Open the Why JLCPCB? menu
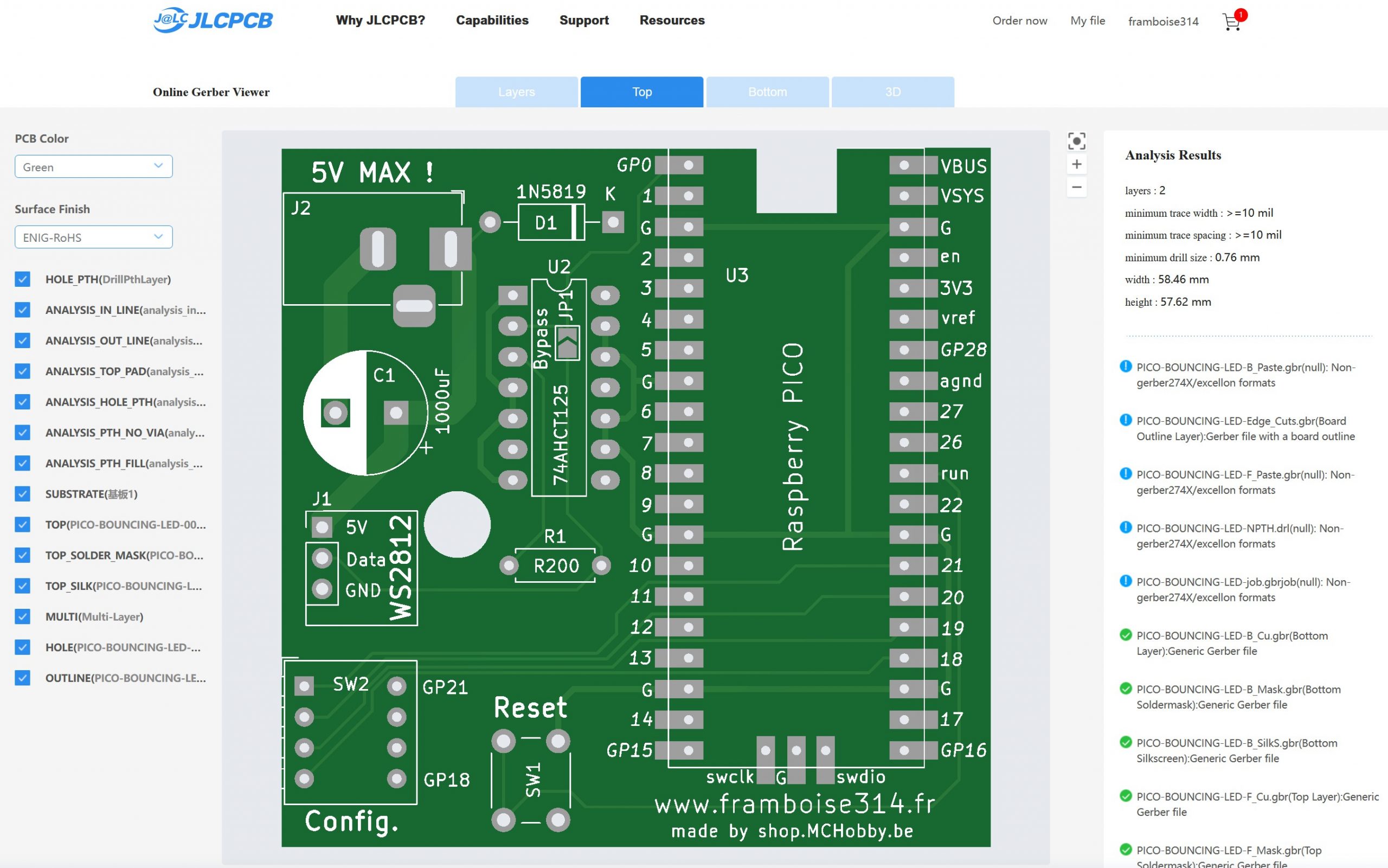The height and width of the screenshot is (868, 1388). (x=380, y=21)
